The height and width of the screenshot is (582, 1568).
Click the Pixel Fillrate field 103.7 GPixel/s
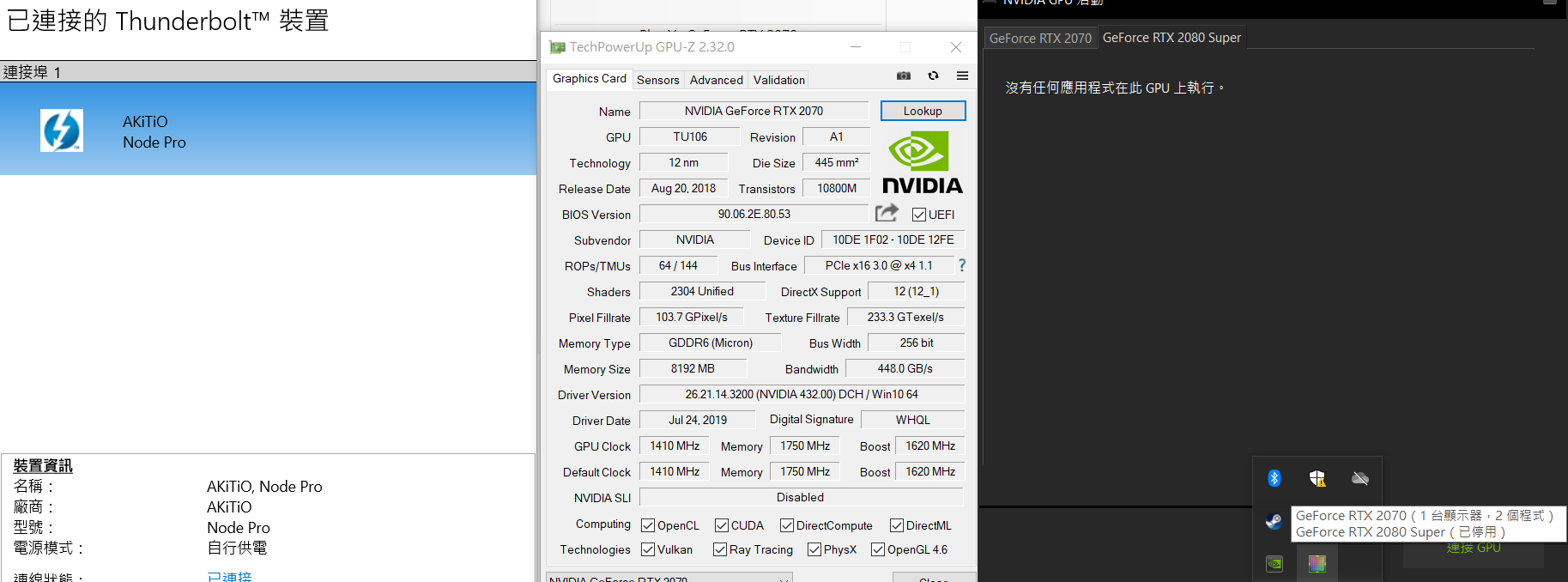(692, 317)
